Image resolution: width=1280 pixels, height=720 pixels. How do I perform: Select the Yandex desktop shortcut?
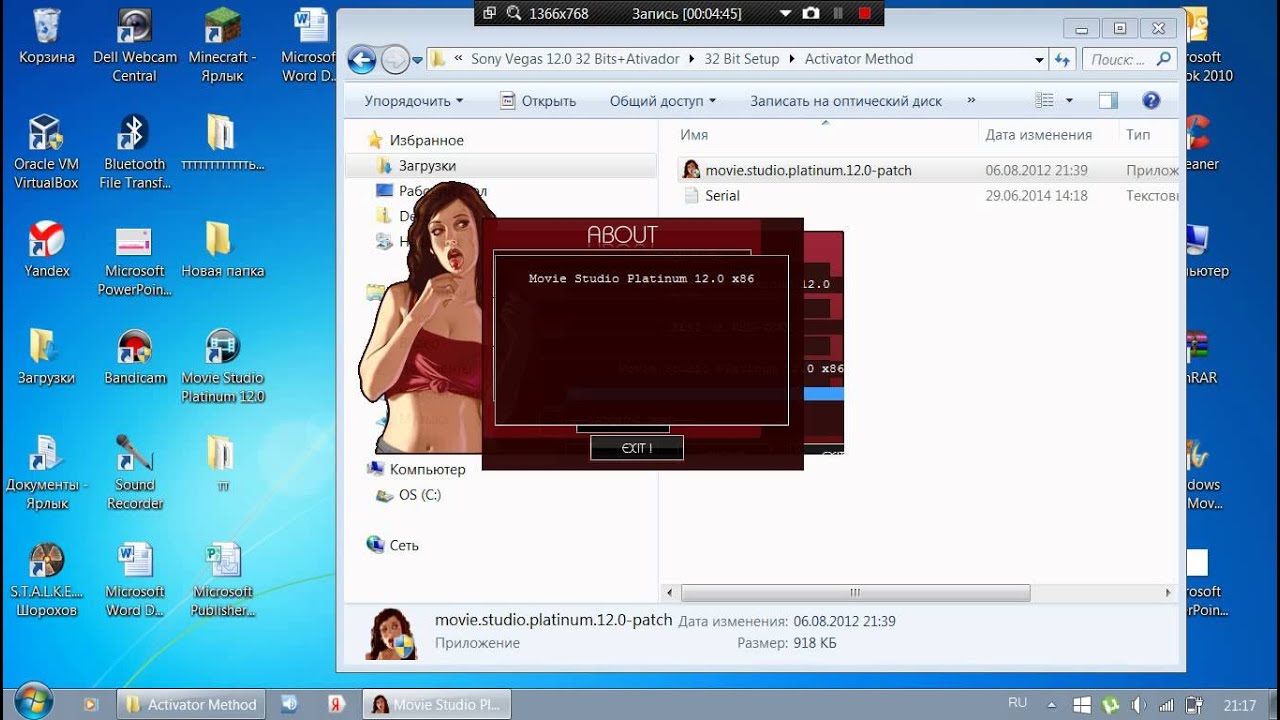point(46,250)
